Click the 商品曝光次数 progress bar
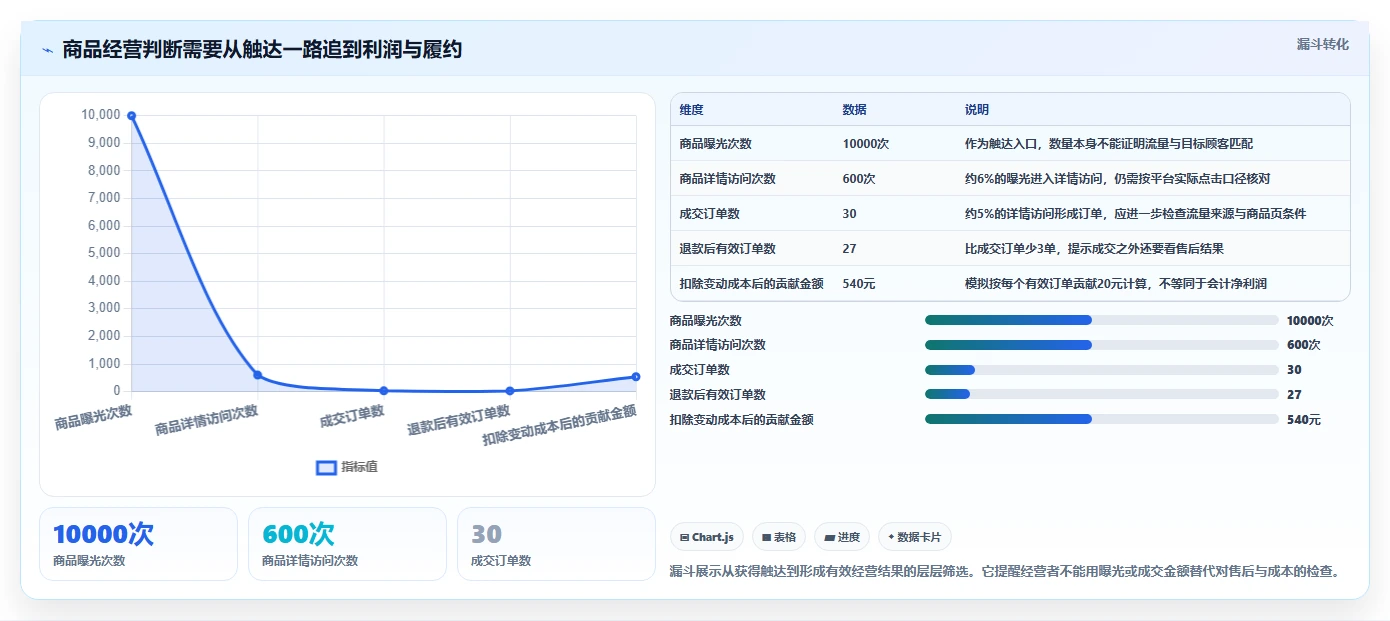Image resolution: width=1390 pixels, height=621 pixels. 1101,320
